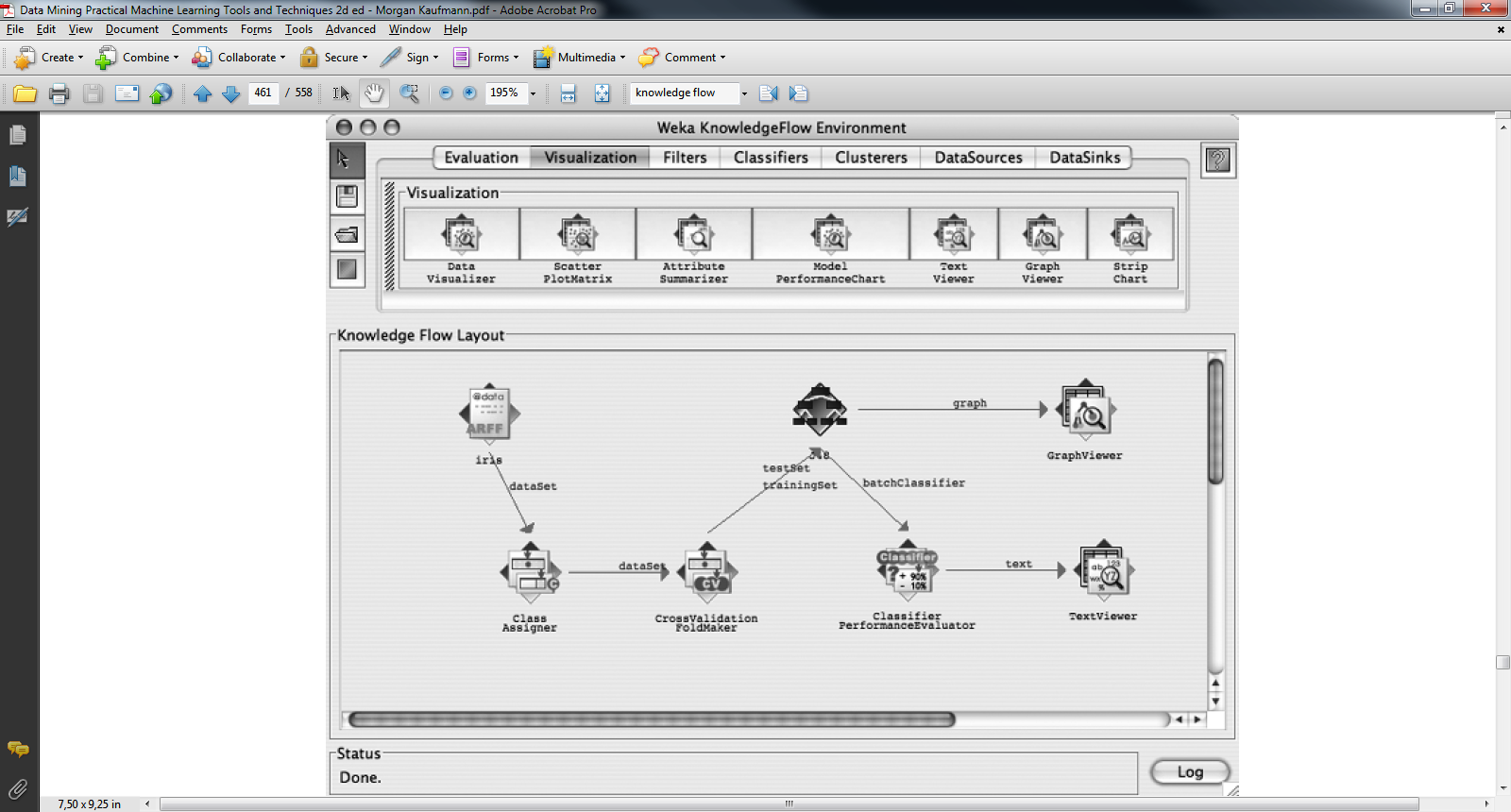
Task: Switch to the Classifiers tab
Action: [x=771, y=158]
